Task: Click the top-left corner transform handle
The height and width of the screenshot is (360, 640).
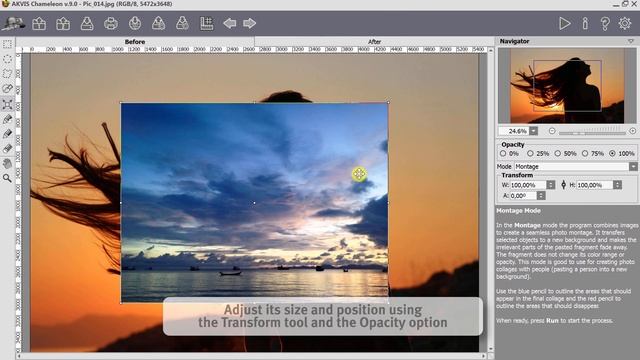Action: click(x=121, y=103)
